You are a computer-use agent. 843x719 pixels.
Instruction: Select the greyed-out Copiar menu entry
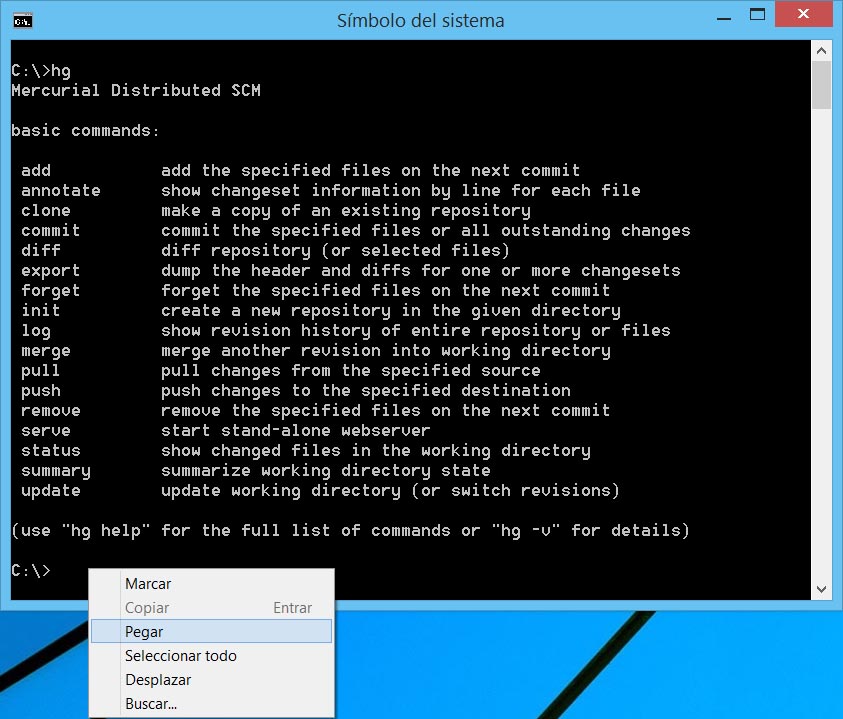click(x=147, y=608)
